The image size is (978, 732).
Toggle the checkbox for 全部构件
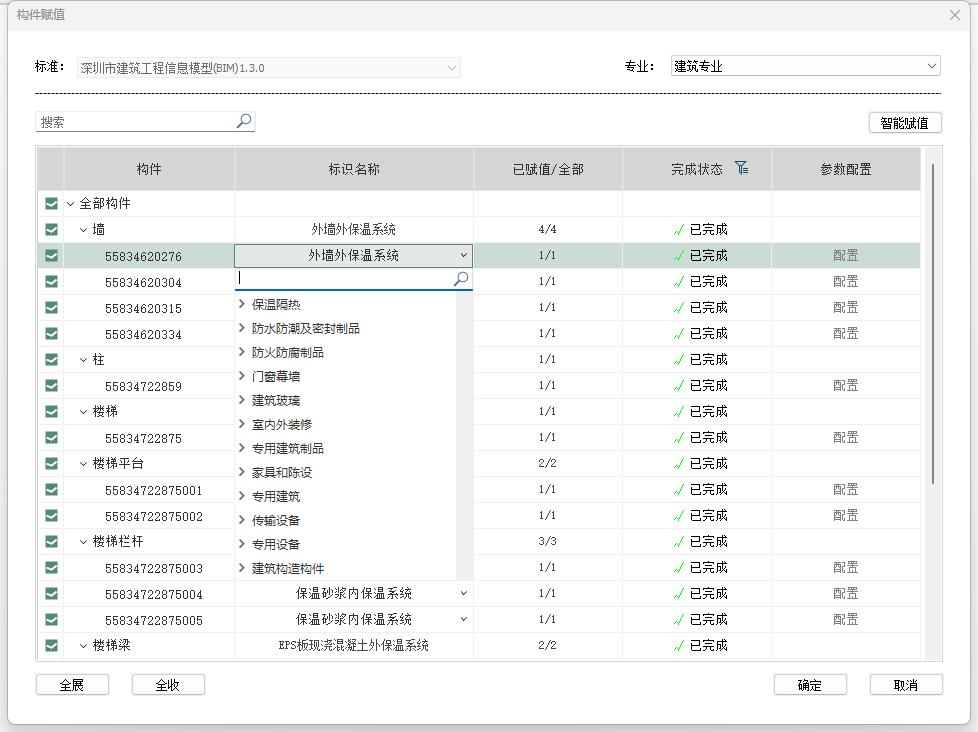[51, 204]
